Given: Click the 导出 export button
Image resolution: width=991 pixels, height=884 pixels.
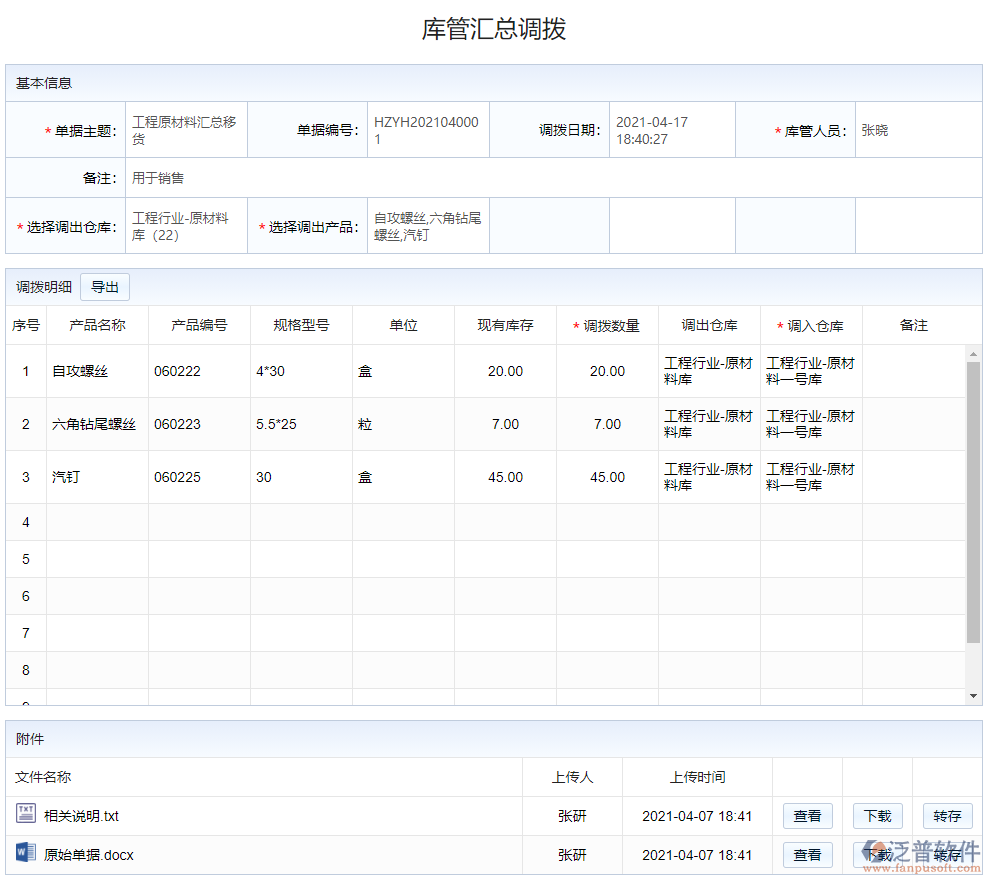Looking at the screenshot, I should click(104, 286).
